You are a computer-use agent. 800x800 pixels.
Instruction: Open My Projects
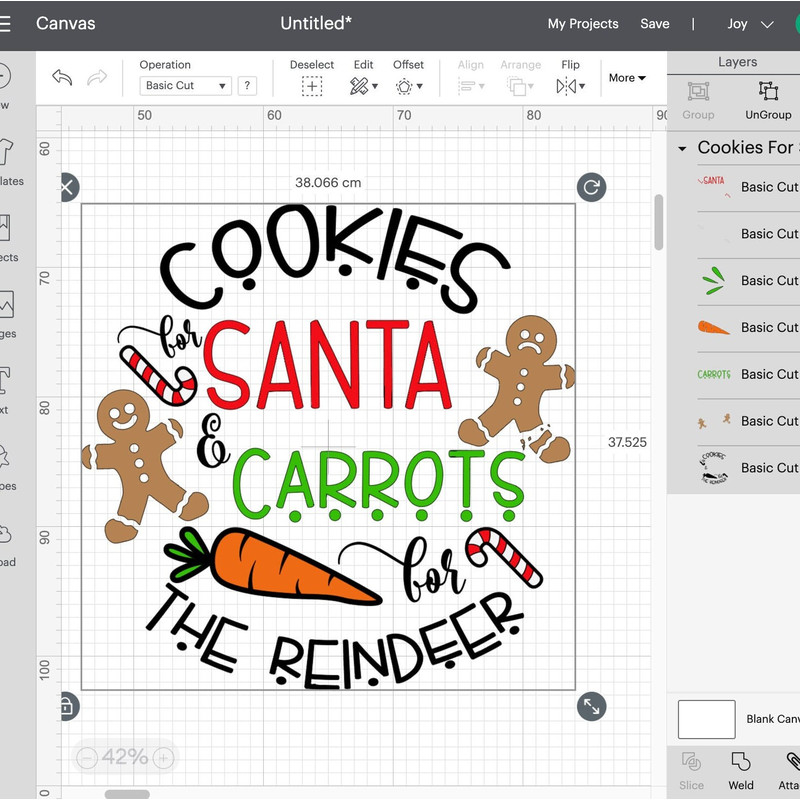point(583,23)
